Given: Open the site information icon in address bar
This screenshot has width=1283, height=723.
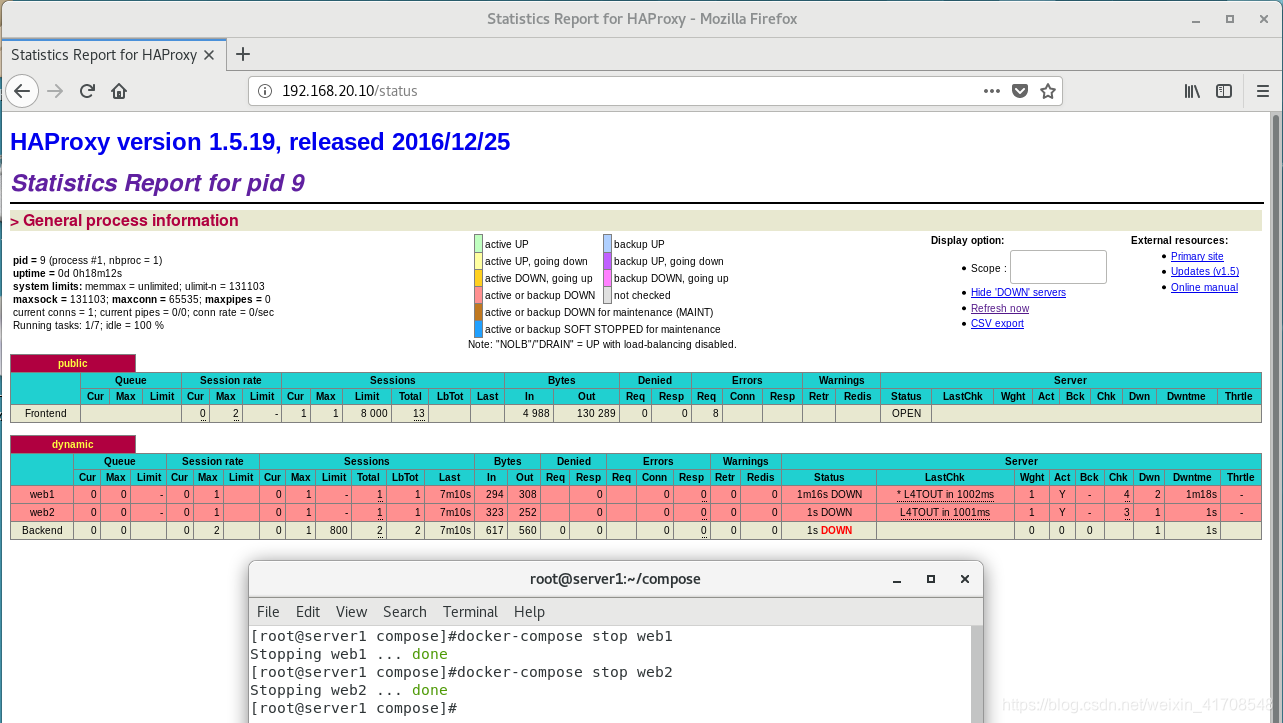Looking at the screenshot, I should (x=265, y=91).
